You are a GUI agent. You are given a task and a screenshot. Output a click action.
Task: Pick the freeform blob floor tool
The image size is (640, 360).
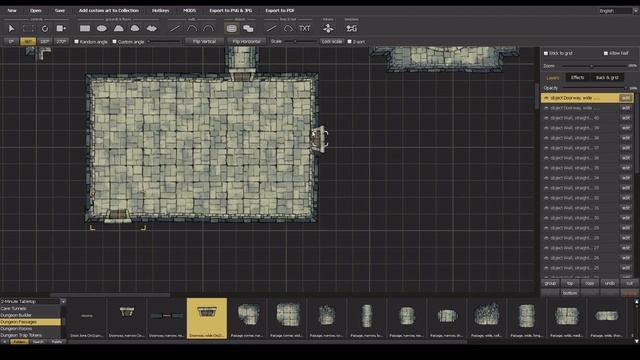151,28
